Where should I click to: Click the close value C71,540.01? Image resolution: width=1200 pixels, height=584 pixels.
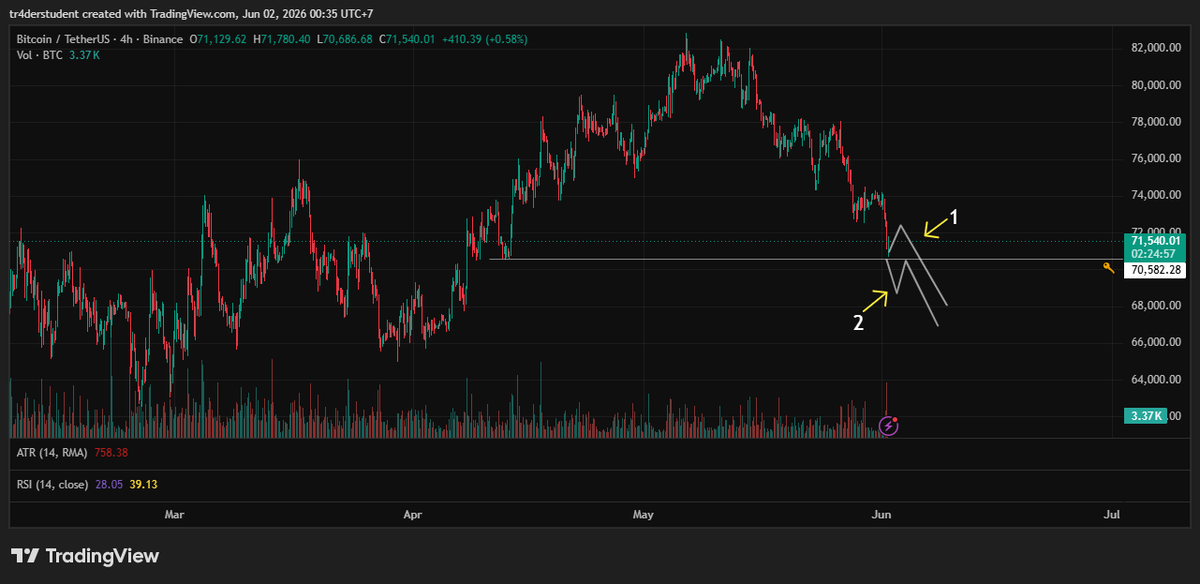pos(406,39)
